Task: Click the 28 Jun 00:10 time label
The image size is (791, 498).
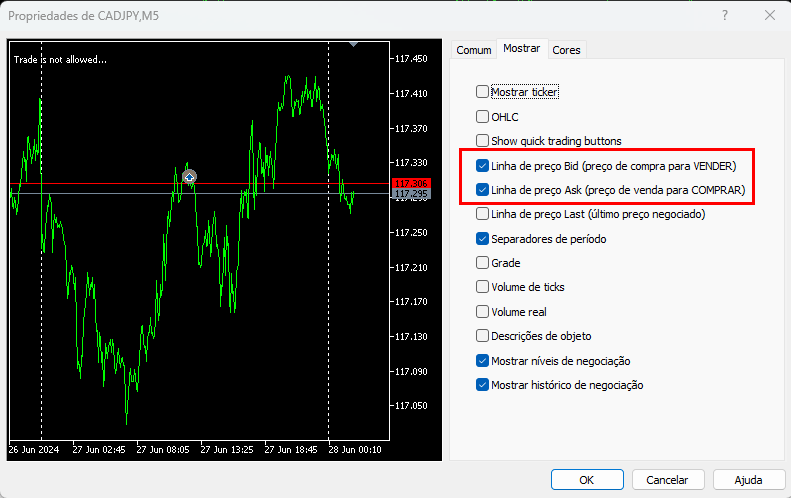Action: coord(355,450)
